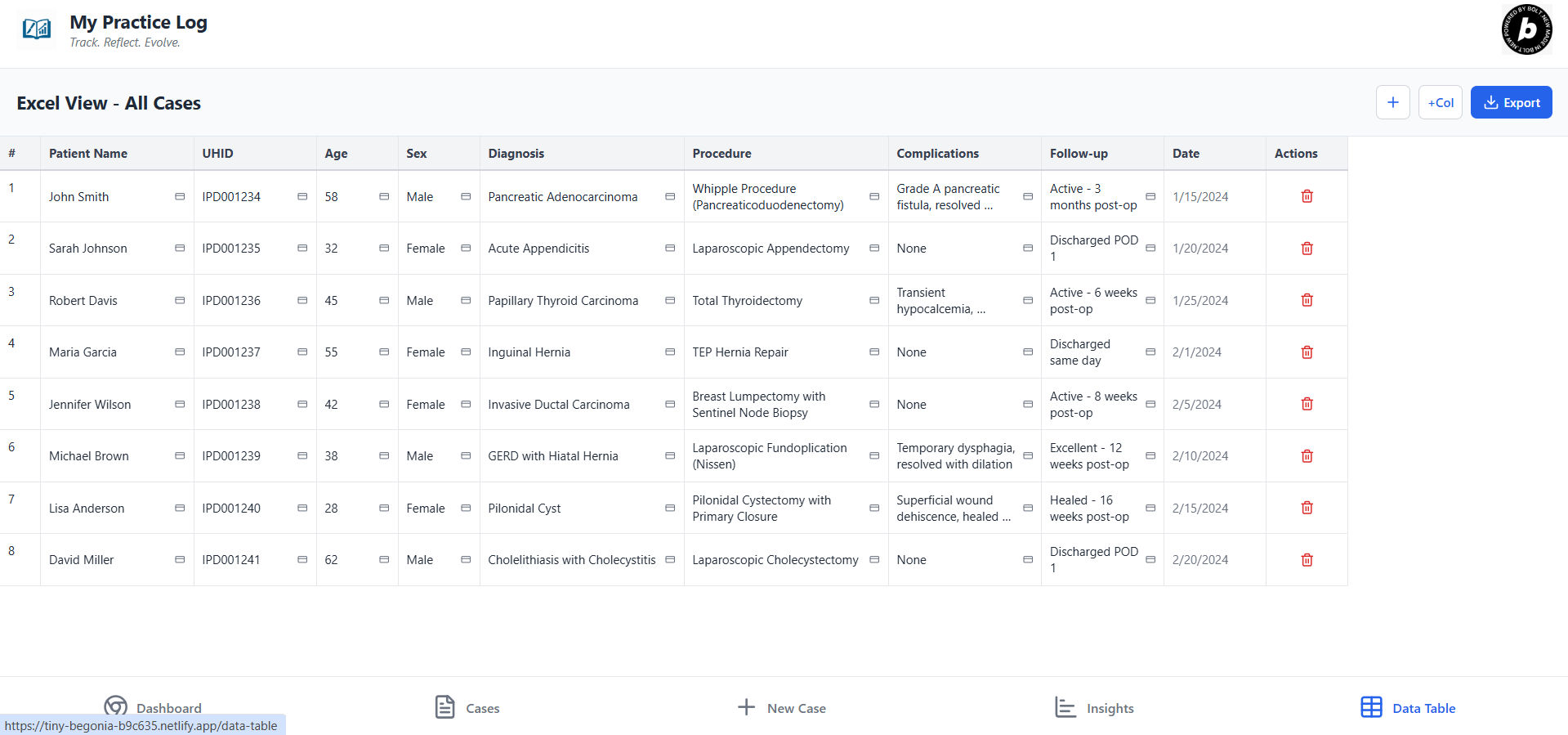Click trash icon for Sarah Johnson

(x=1307, y=249)
